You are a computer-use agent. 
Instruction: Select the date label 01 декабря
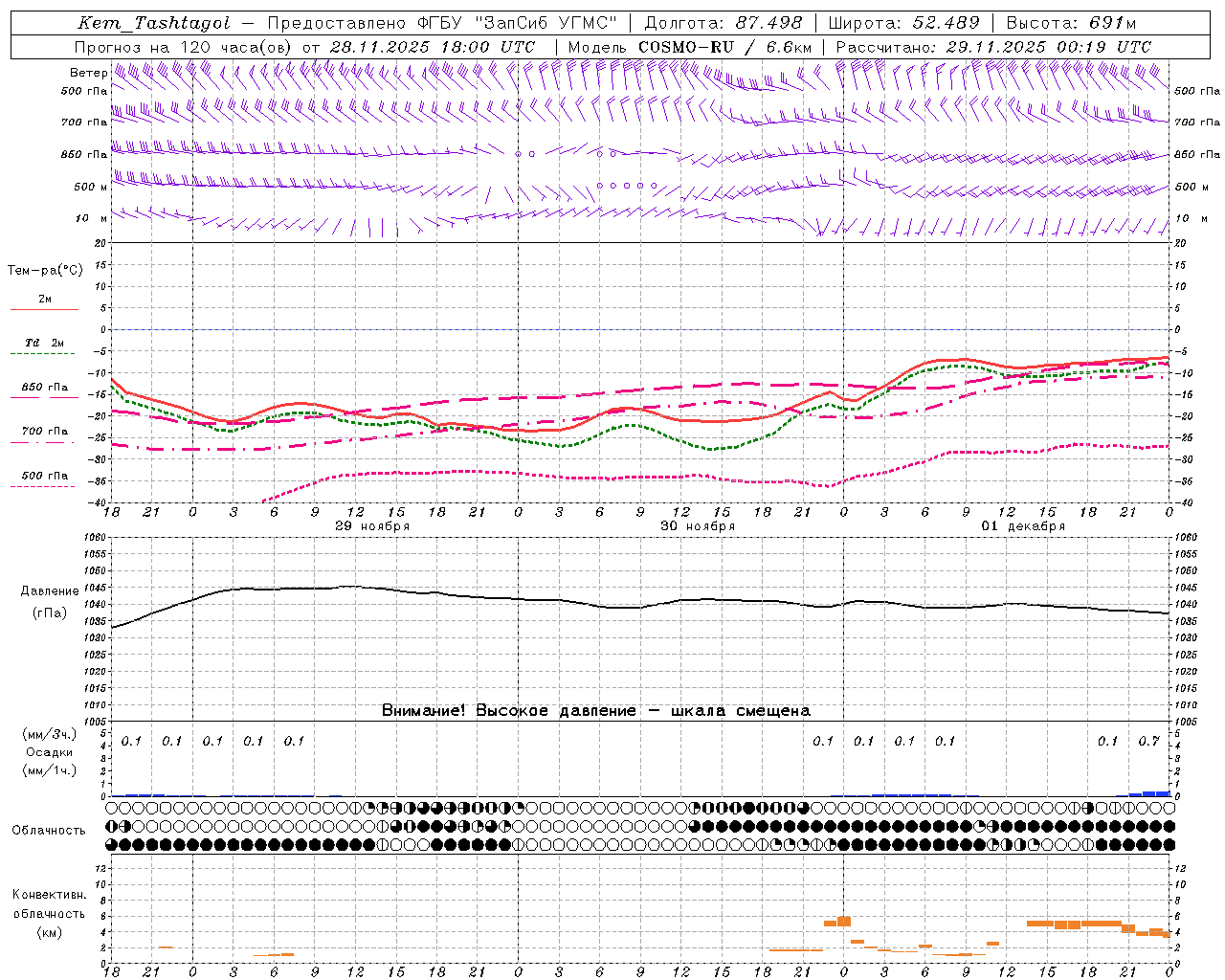1023,526
